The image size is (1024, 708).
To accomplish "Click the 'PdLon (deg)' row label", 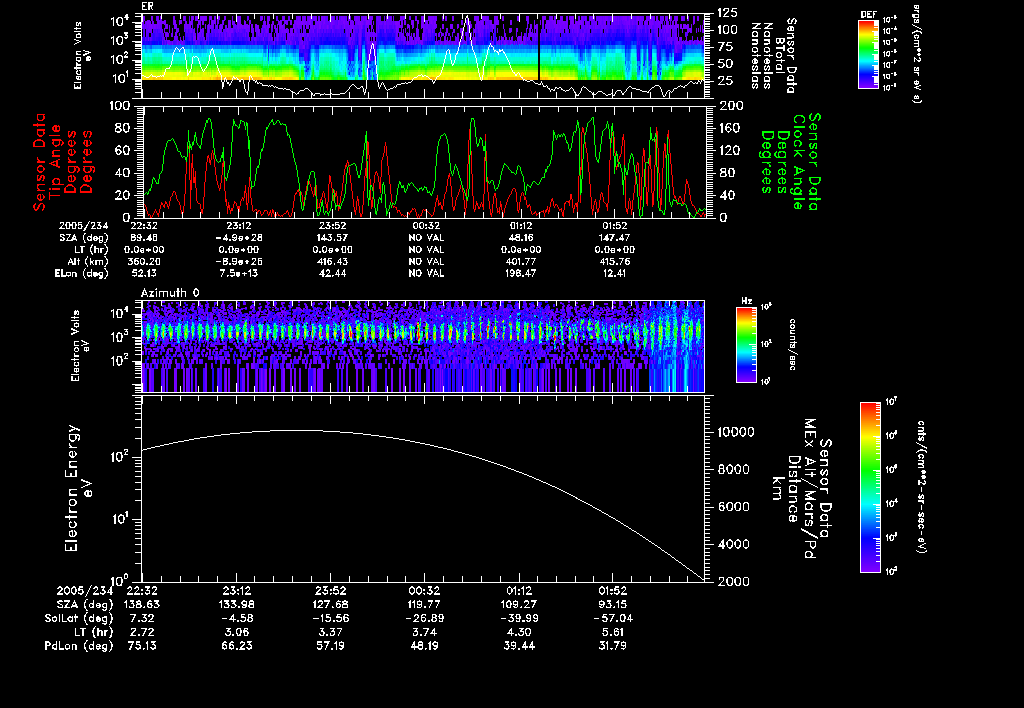I will [x=78, y=645].
